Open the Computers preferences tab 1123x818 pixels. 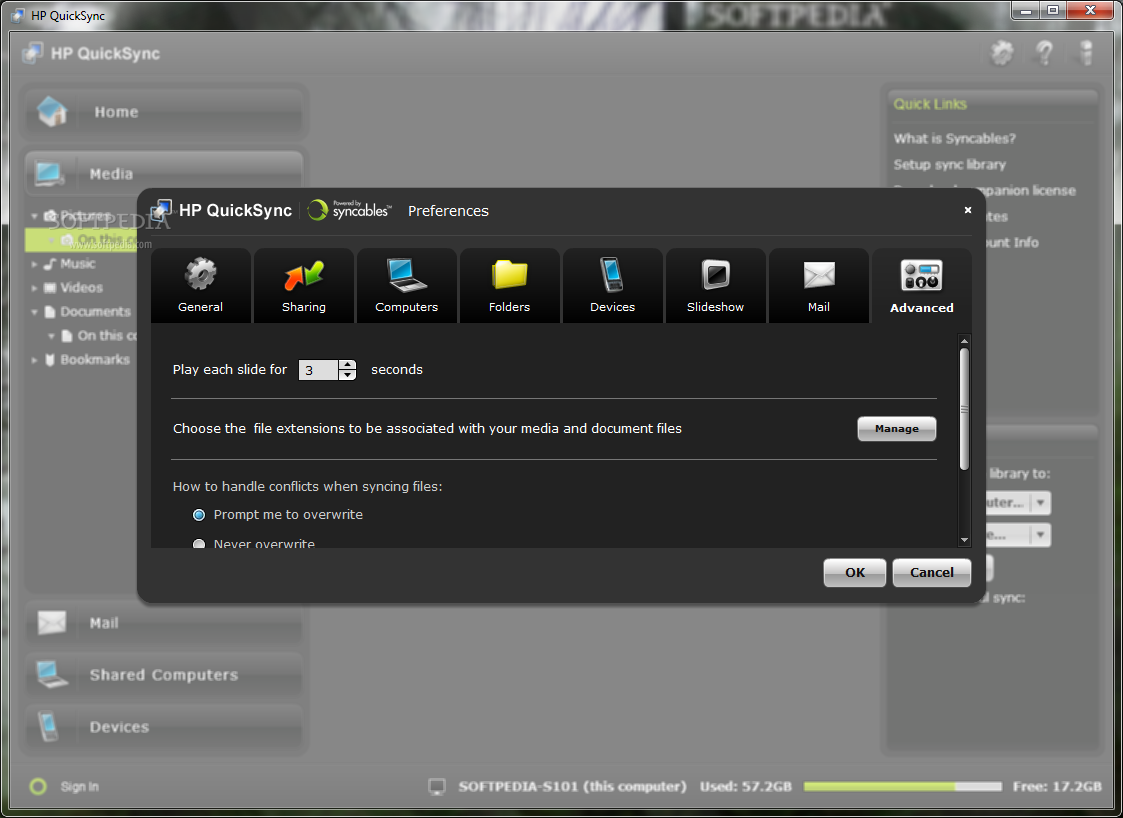407,286
